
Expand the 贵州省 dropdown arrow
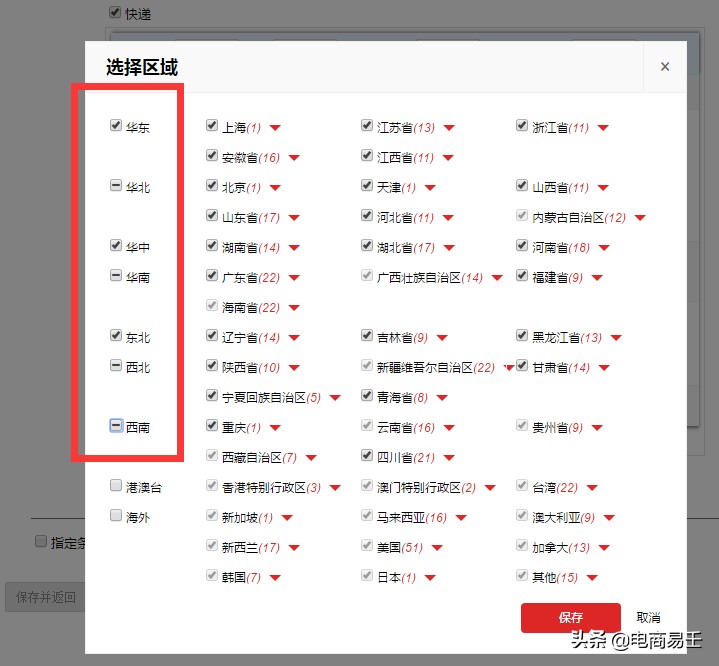click(x=597, y=428)
